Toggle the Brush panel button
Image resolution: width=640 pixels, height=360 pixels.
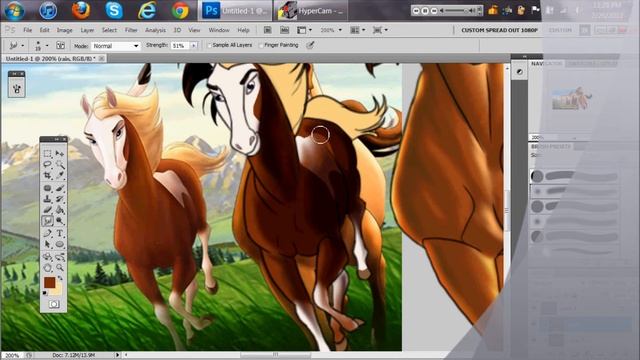click(x=60, y=45)
